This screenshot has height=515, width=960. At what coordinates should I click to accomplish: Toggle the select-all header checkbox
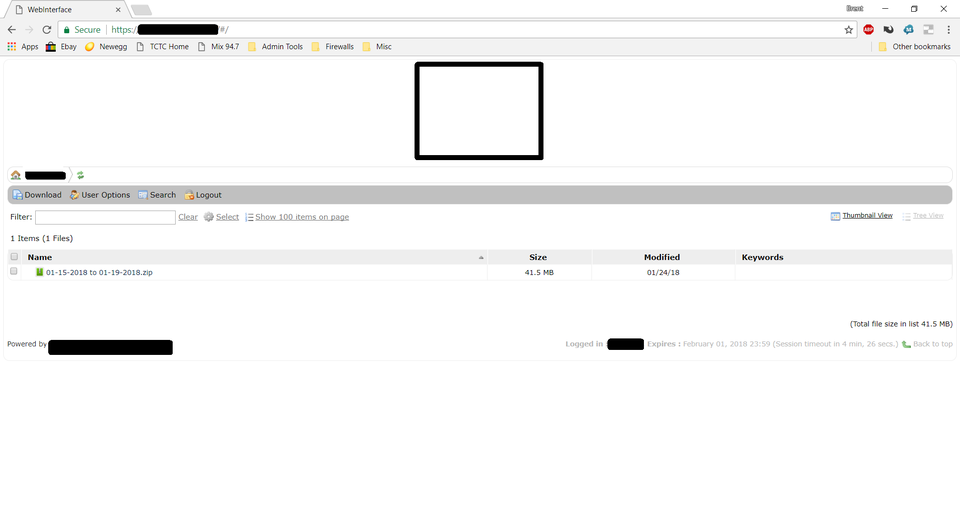click(14, 257)
